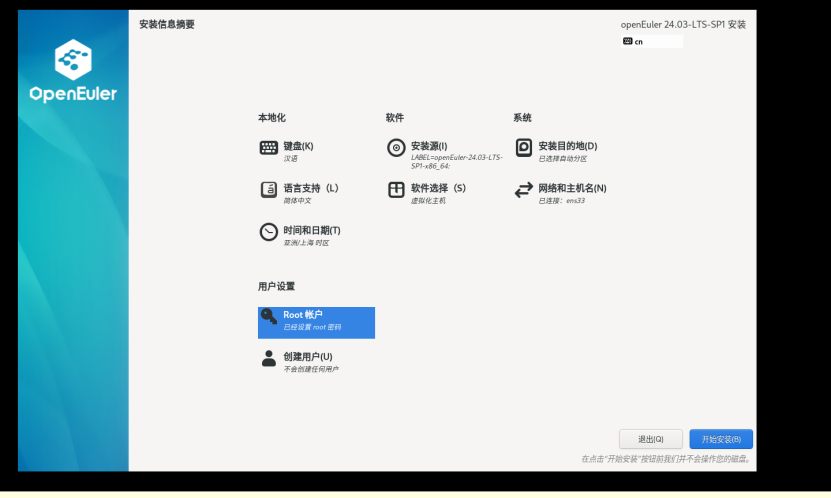831x498 pixels.
Task: Click the clock icon for time and date
Action: (269, 232)
